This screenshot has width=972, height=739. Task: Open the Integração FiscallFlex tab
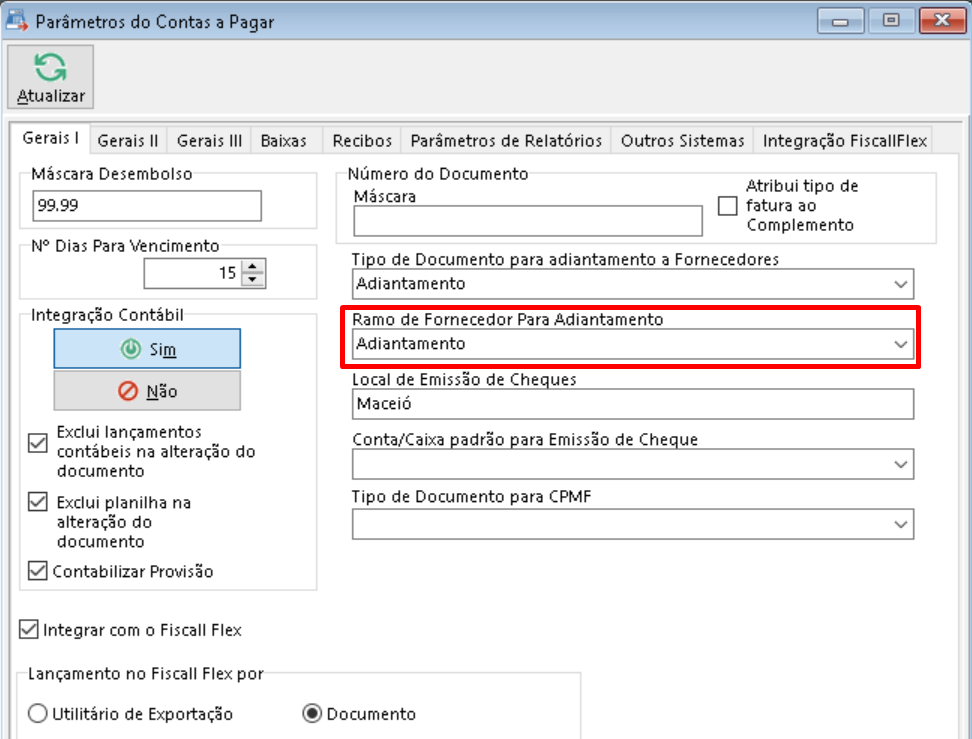click(x=844, y=141)
